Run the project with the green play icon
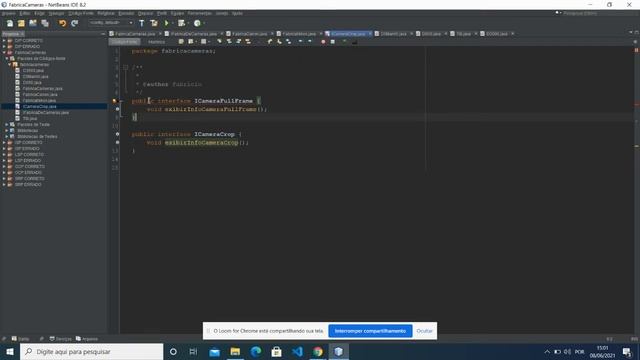 coord(167,23)
